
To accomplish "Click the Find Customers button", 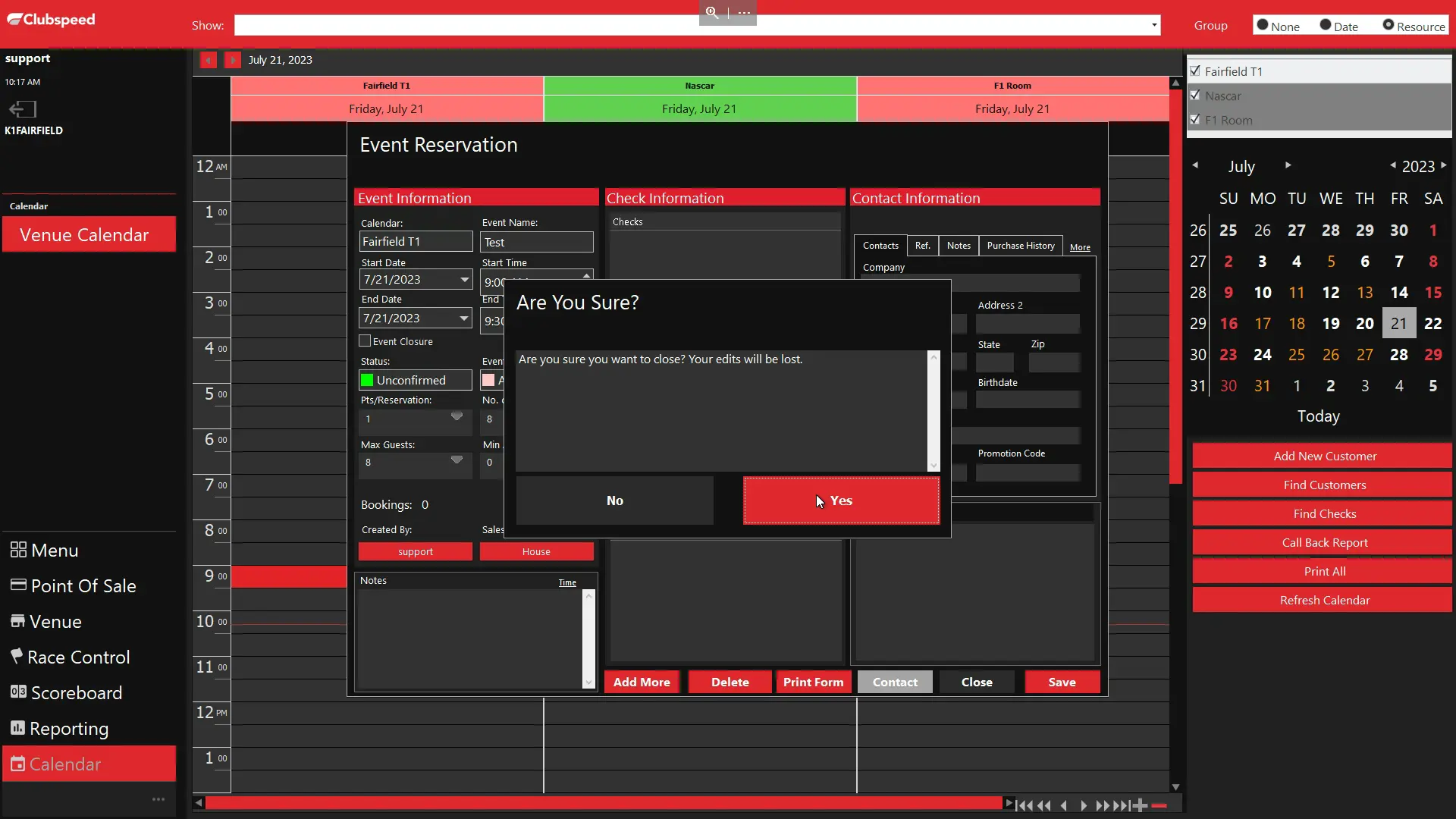I will coord(1322,485).
